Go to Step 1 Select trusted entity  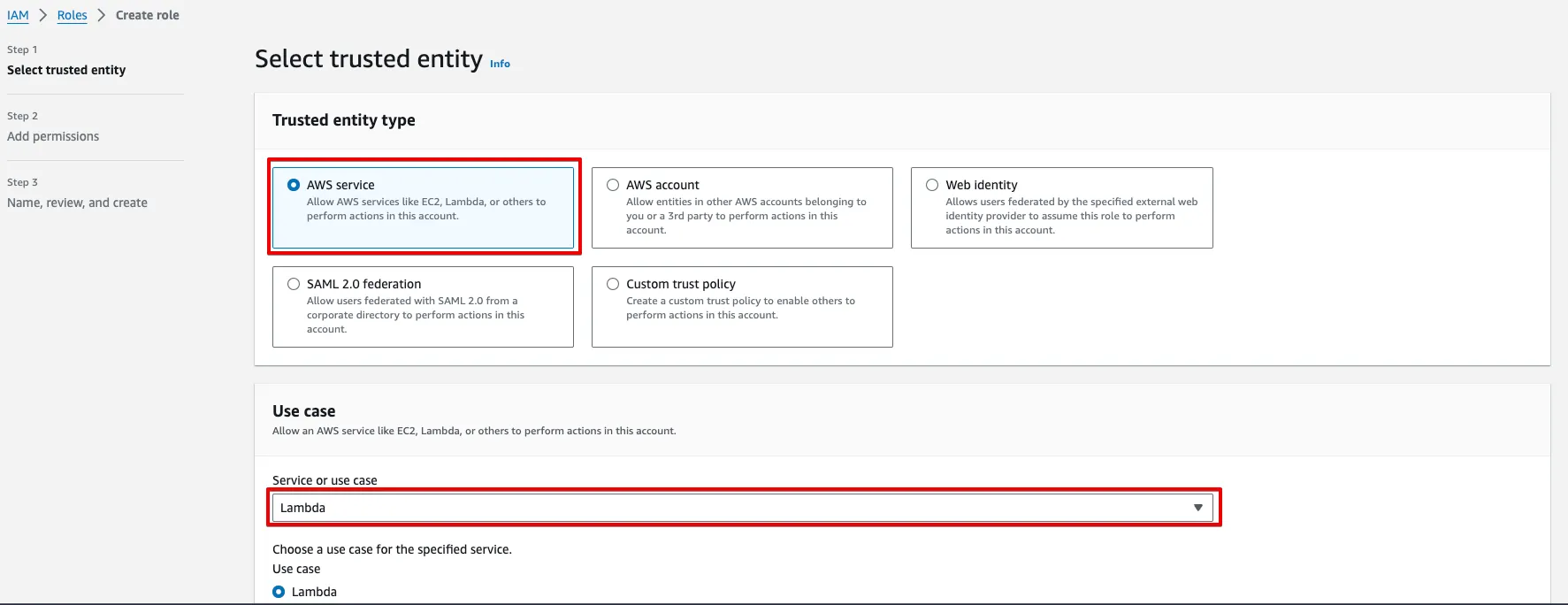(66, 70)
